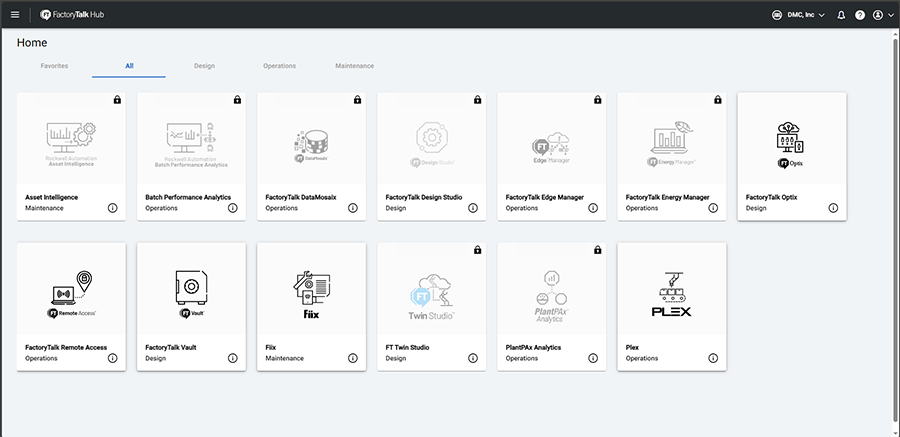Show info for FactoryTalk Energy Manager
Image resolution: width=900 pixels, height=437 pixels.
[x=713, y=208]
